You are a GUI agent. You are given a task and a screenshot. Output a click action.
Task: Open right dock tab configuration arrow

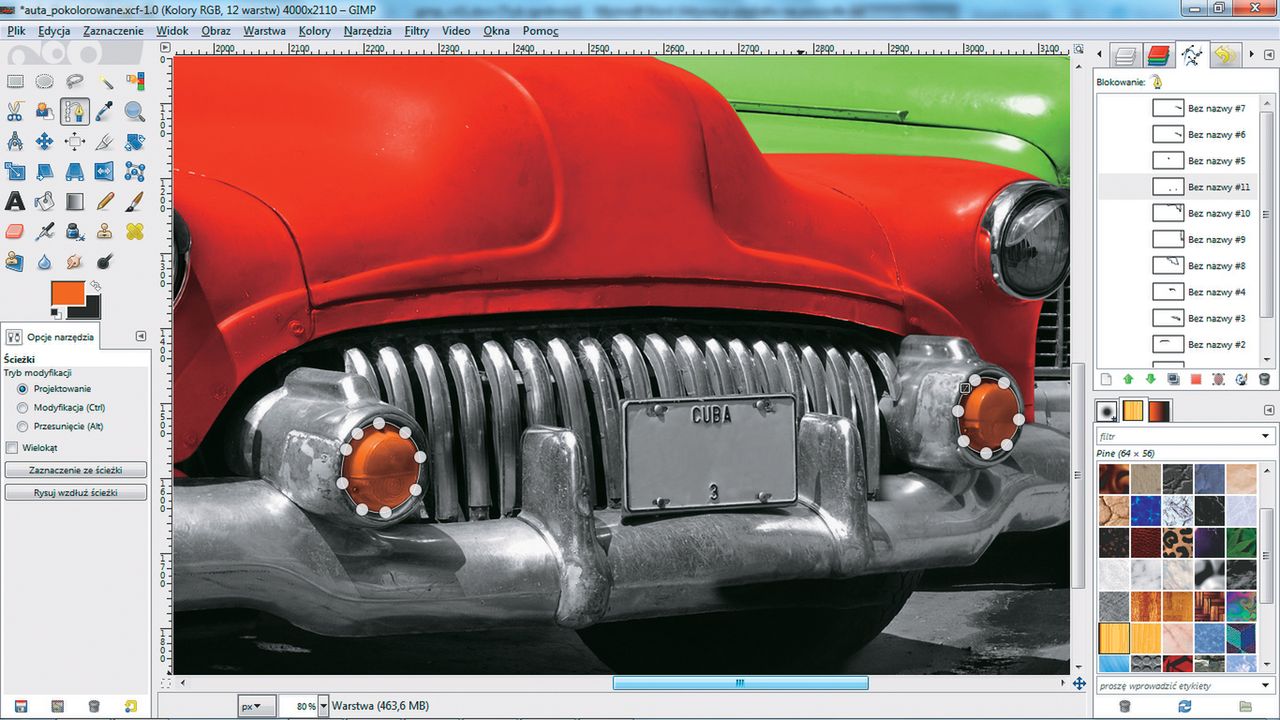coord(1268,55)
